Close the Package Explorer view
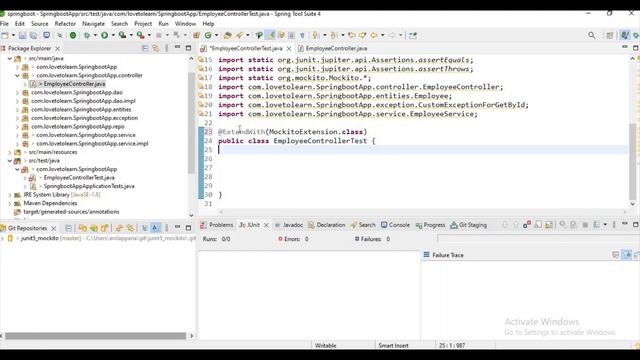The width and height of the screenshot is (640, 360). pyautogui.click(x=58, y=48)
